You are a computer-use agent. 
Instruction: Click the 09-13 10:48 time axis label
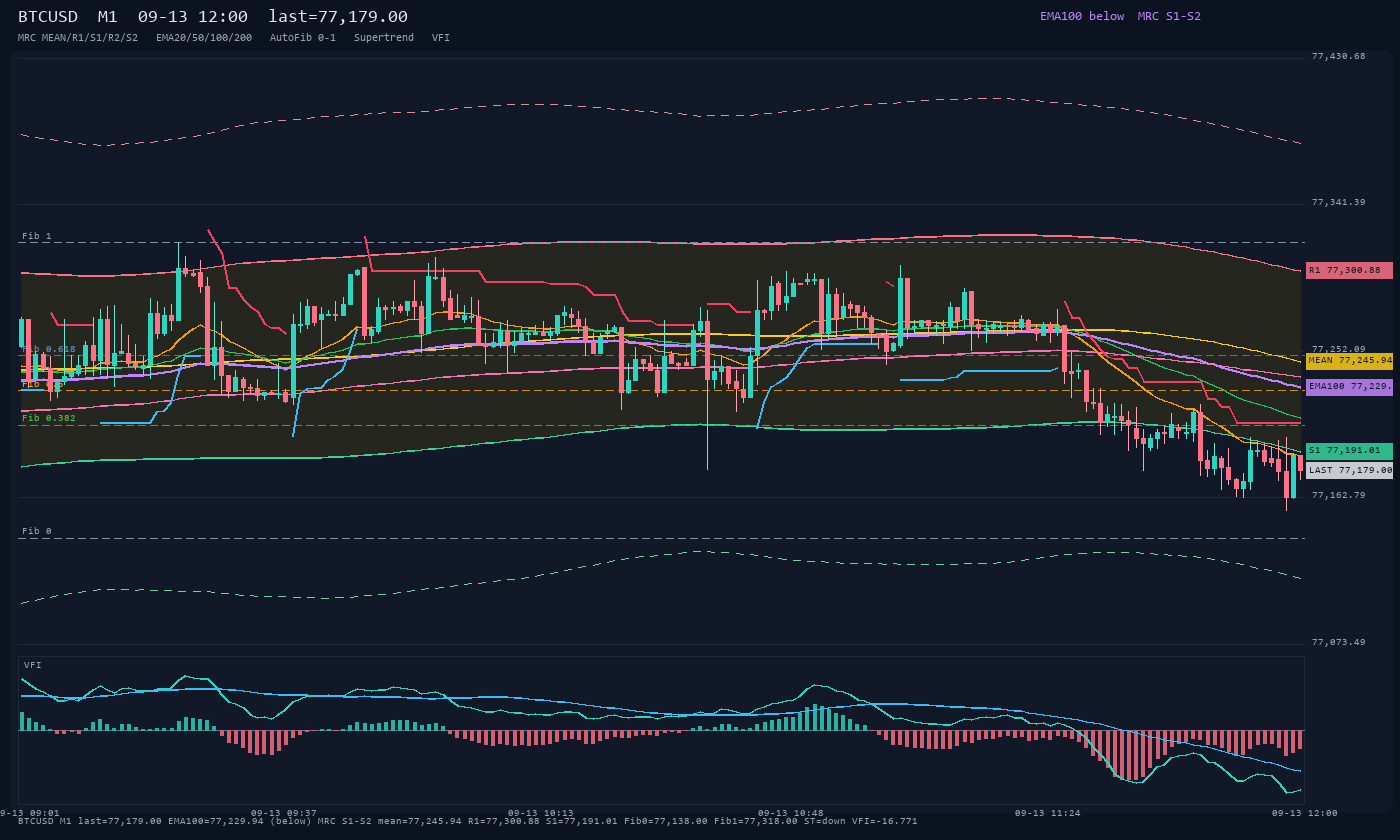(791, 813)
